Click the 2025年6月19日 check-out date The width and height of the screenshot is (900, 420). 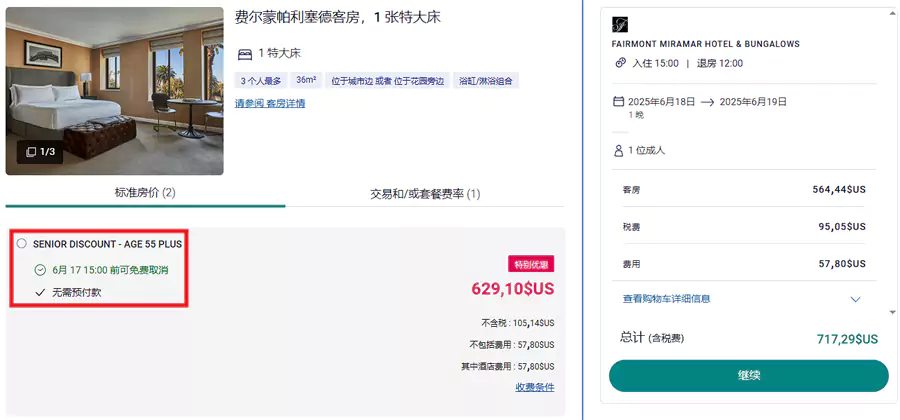pos(753,102)
